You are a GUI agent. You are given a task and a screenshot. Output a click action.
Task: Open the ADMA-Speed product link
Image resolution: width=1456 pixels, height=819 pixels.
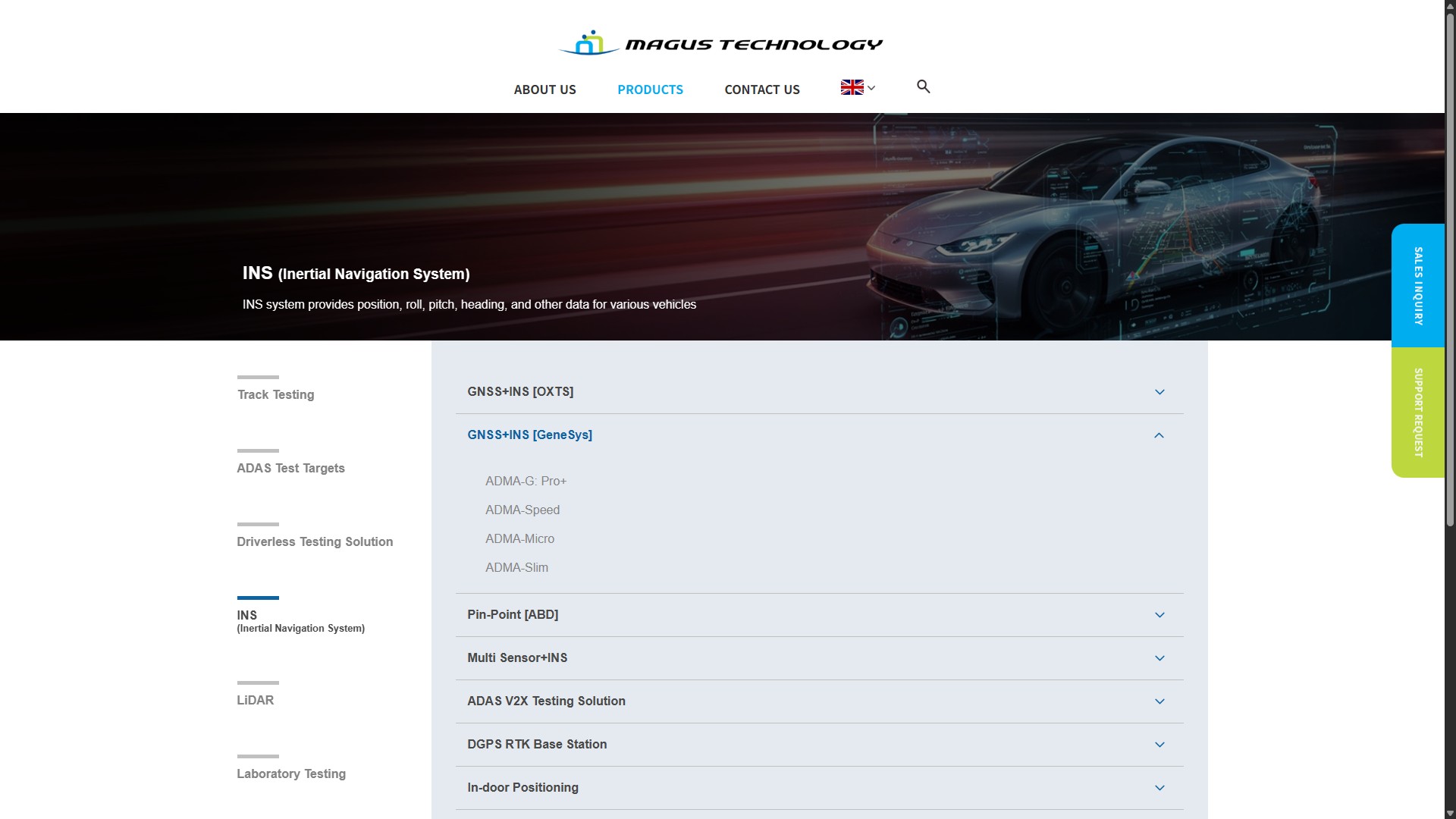pos(522,510)
